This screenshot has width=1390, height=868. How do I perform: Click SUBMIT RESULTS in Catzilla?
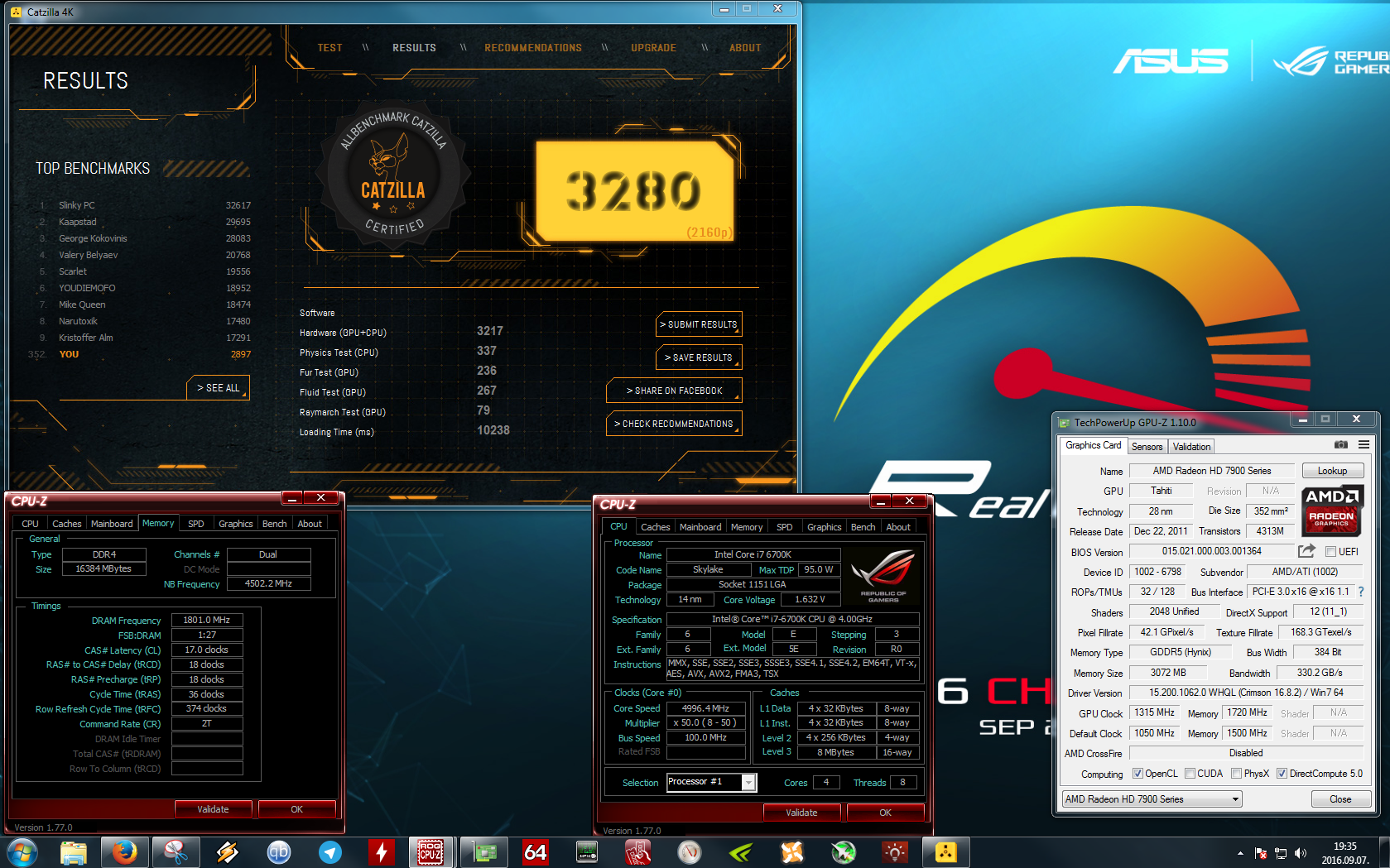pyautogui.click(x=699, y=324)
